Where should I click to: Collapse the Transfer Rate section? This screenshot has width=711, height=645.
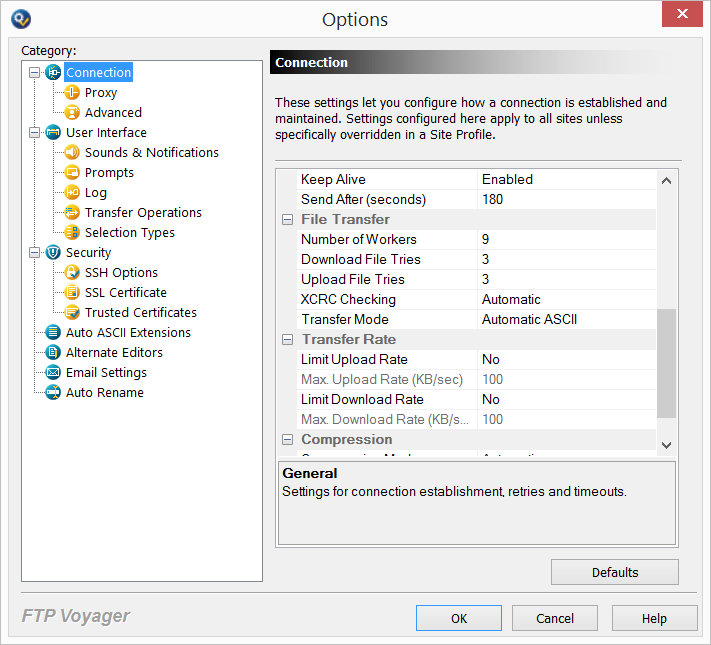[x=287, y=340]
